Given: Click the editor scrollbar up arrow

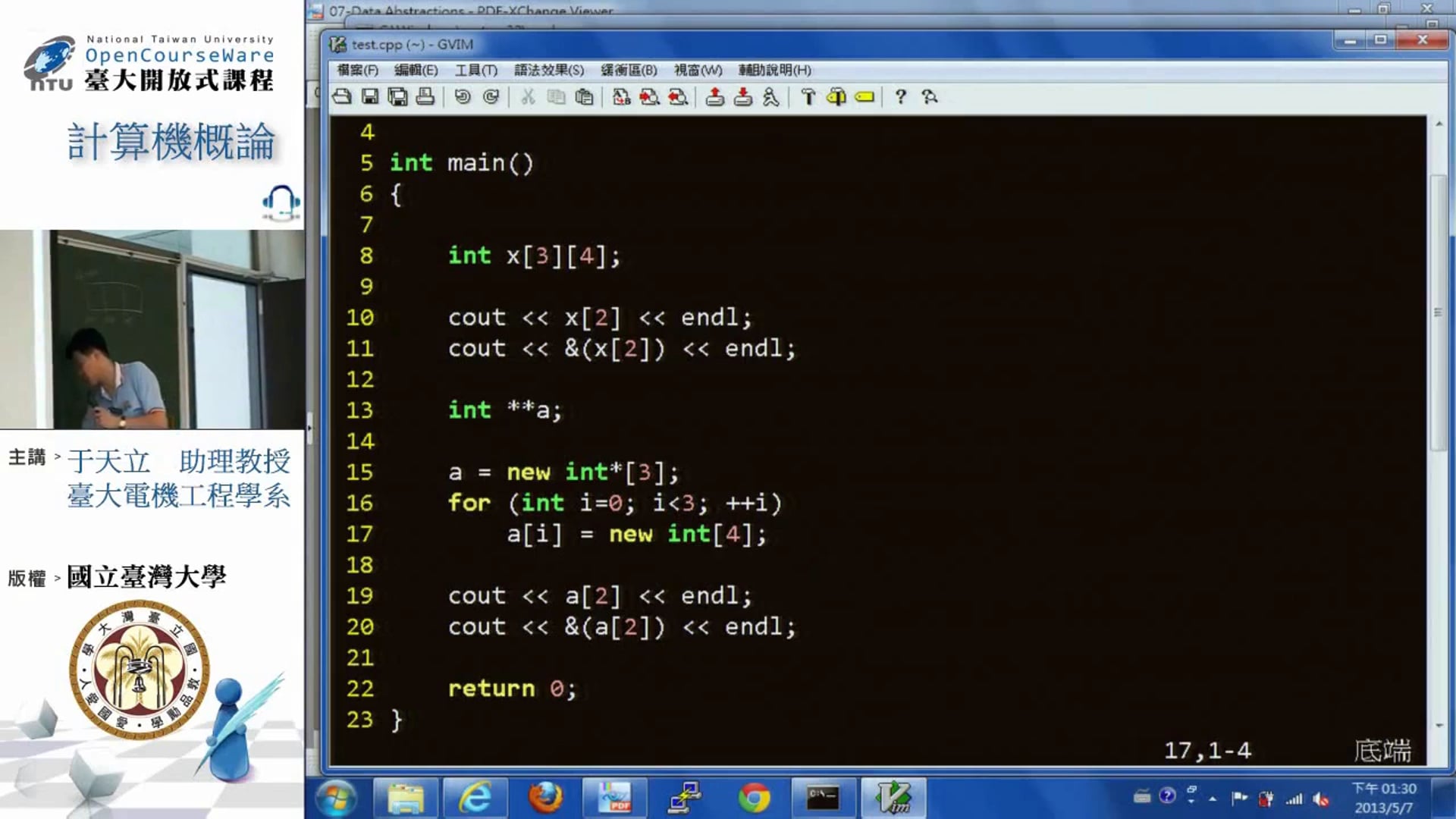Looking at the screenshot, I should pyautogui.click(x=1439, y=124).
